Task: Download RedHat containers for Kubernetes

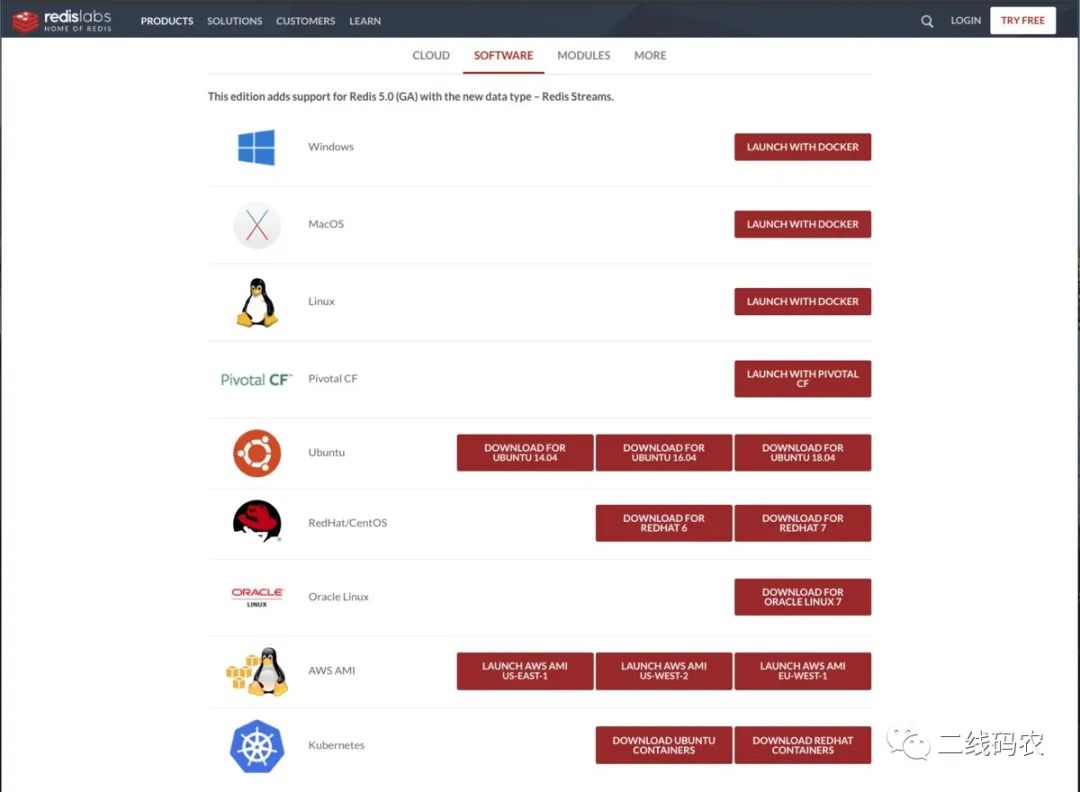Action: [802, 745]
